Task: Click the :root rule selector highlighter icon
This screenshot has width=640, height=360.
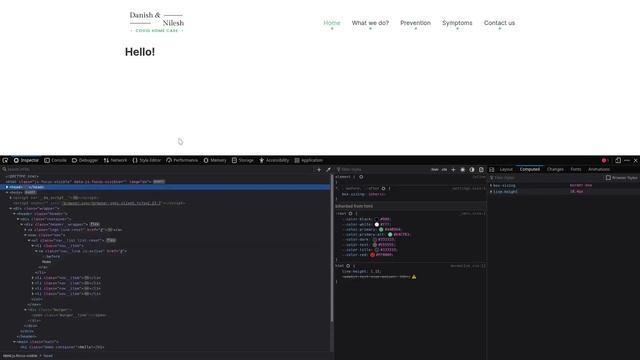Action: (350, 213)
